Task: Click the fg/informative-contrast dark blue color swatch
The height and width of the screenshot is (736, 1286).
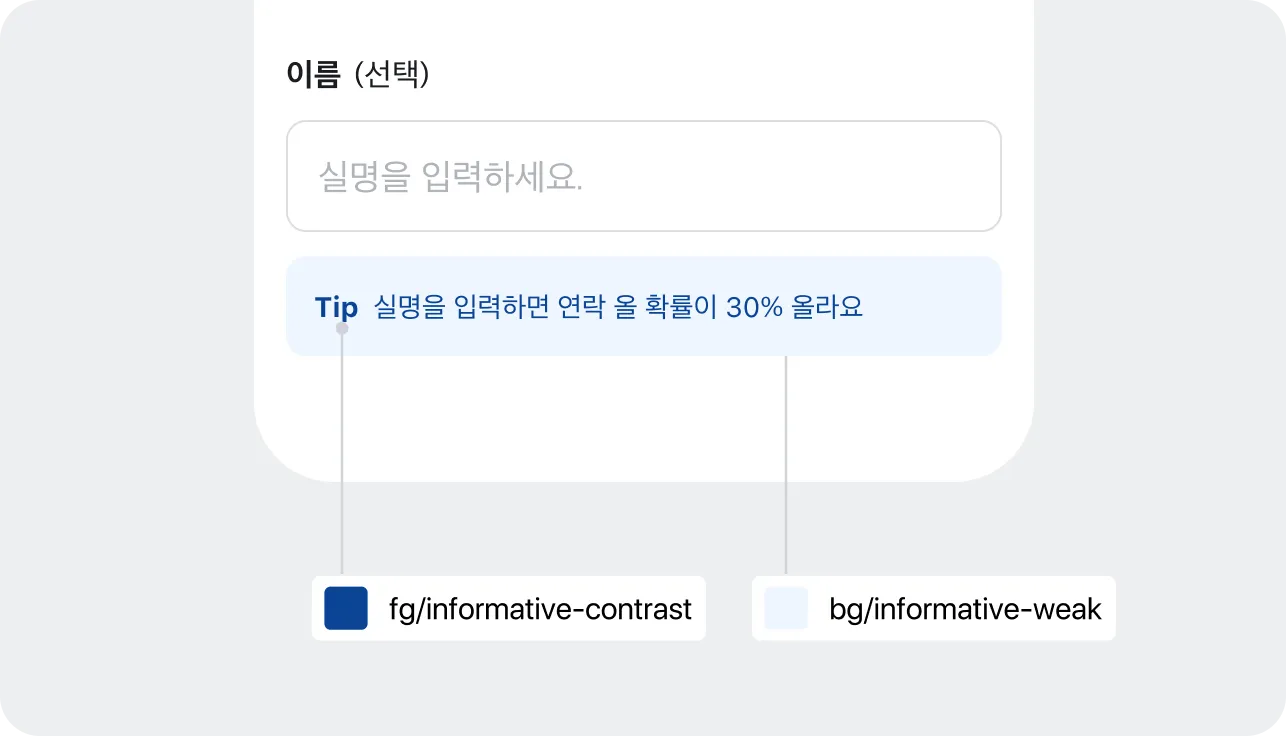Action: (345, 608)
